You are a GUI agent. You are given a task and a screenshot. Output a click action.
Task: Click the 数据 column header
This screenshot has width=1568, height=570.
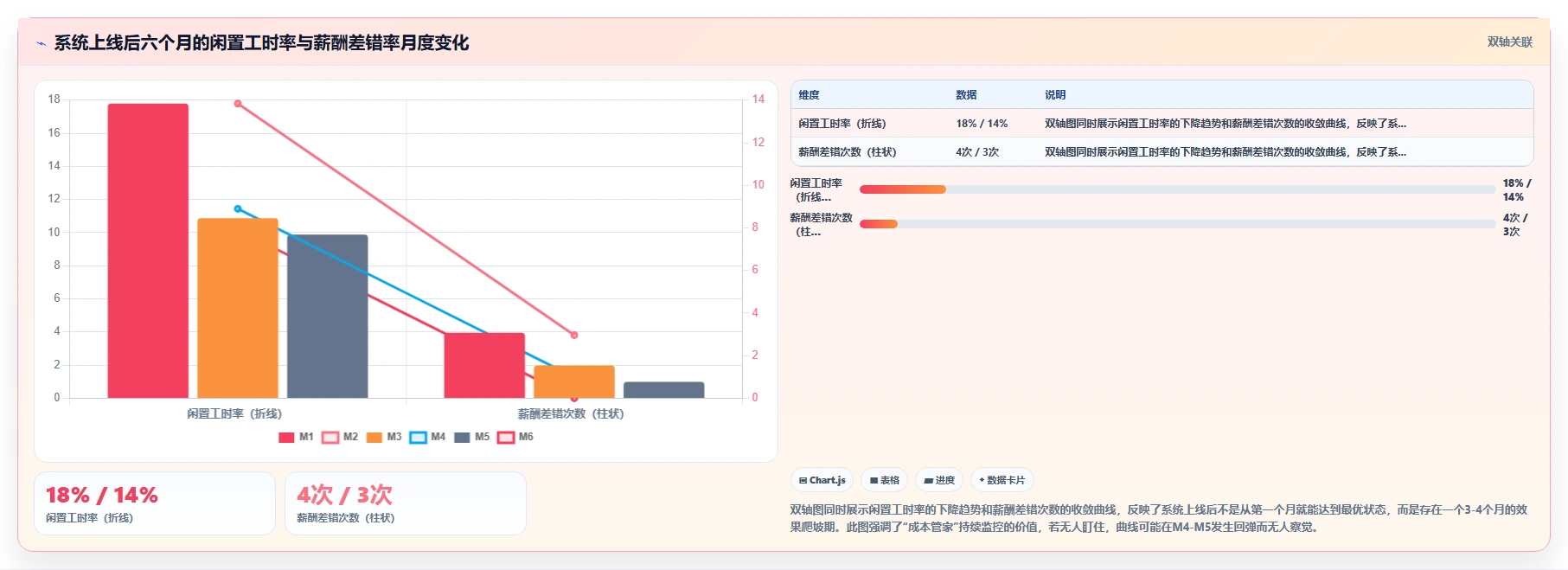[x=966, y=95]
